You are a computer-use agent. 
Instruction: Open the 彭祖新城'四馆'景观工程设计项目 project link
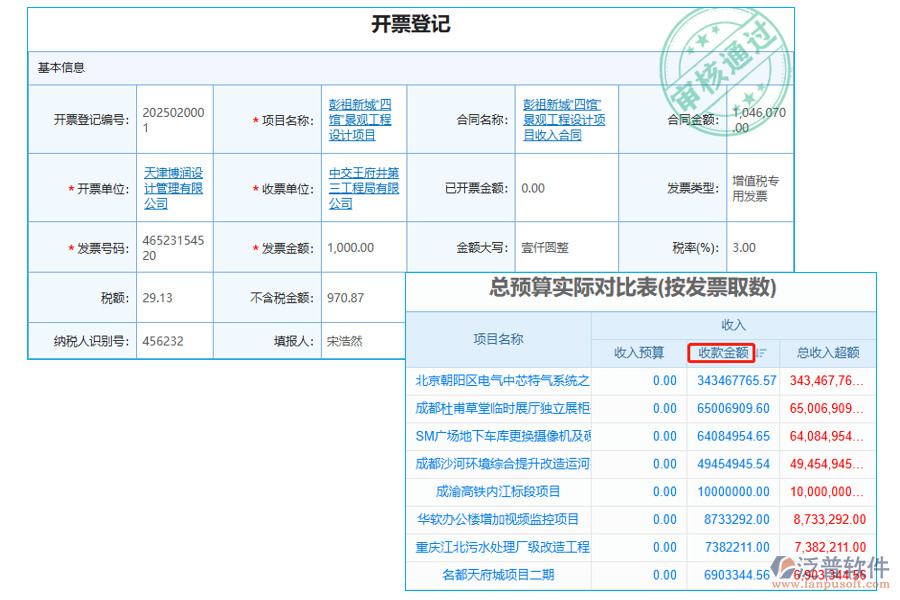pyautogui.click(x=362, y=119)
